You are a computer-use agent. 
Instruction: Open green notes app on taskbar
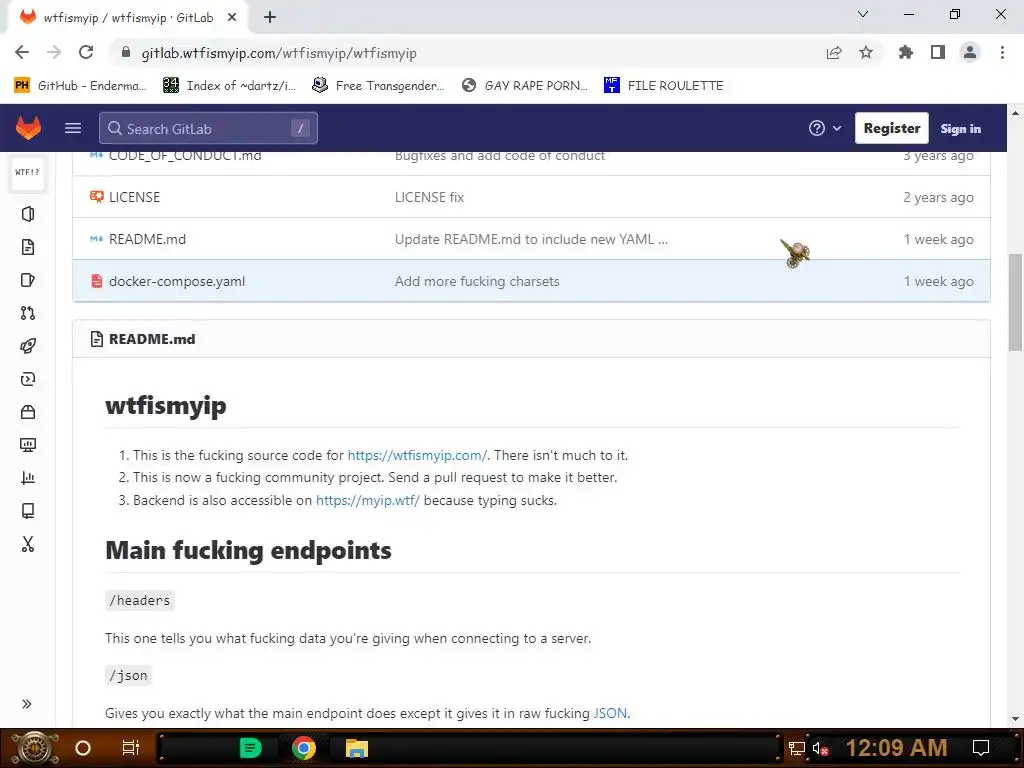tap(250, 748)
